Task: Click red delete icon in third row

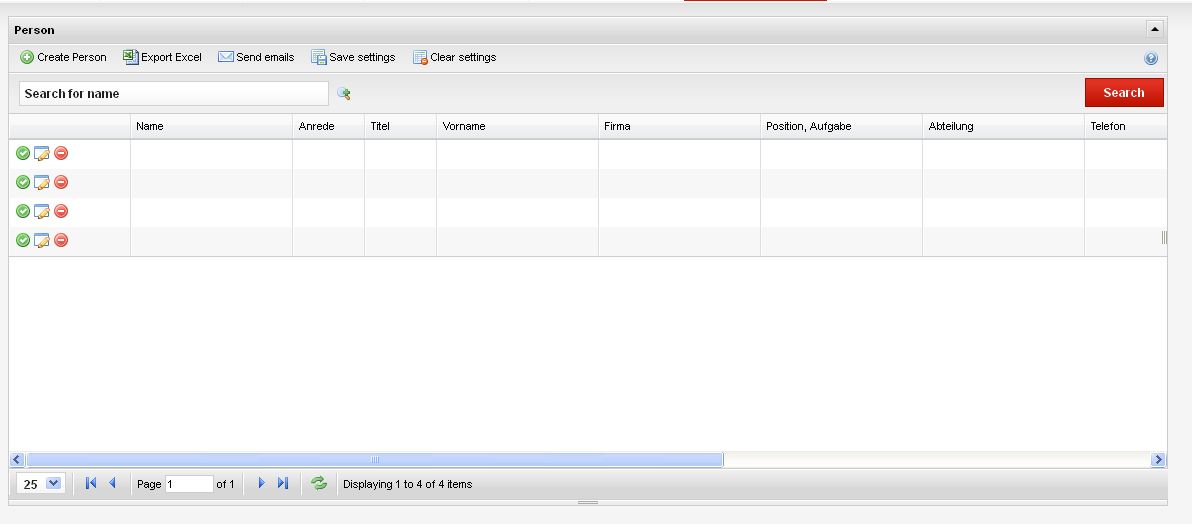Action: click(x=61, y=211)
